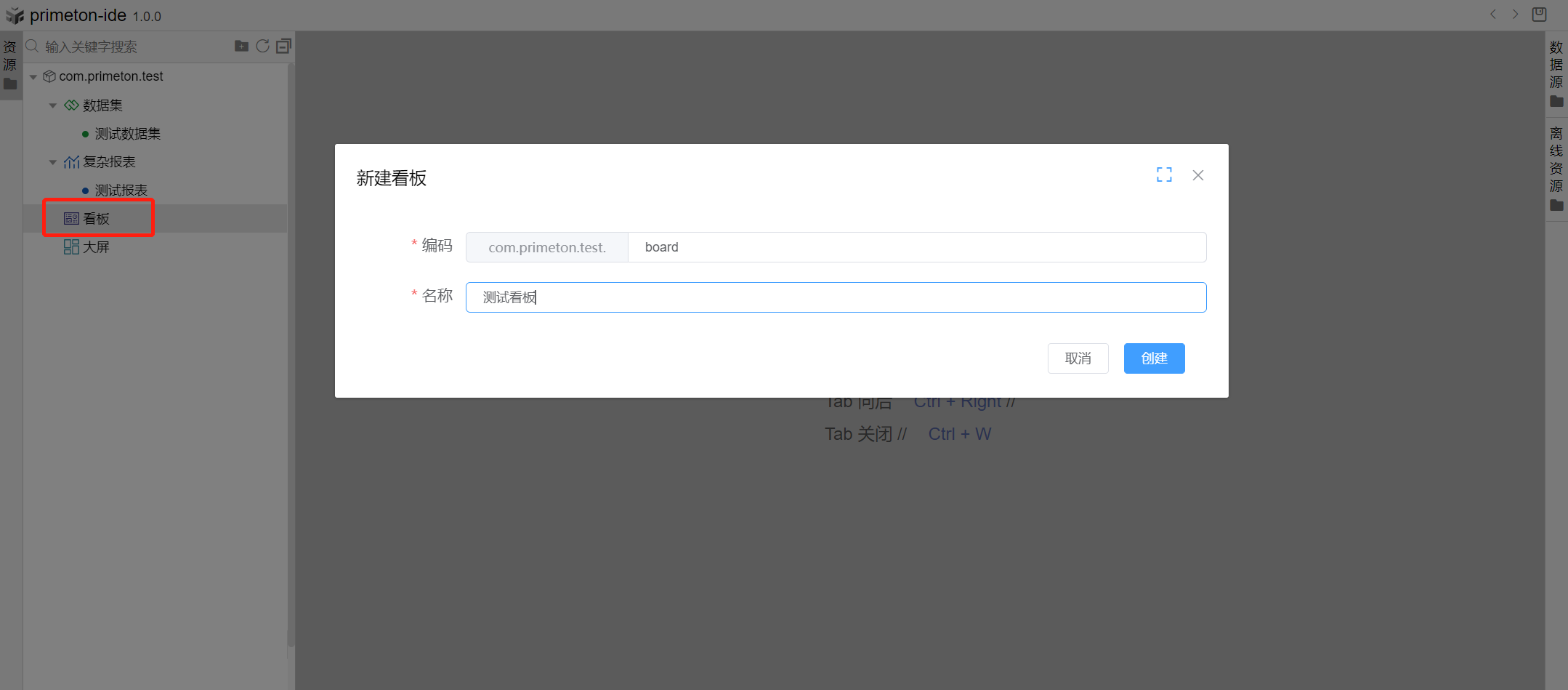The width and height of the screenshot is (1568, 690).
Task: Toggle fullscreen for the 新建看板 dialog
Action: tap(1164, 175)
